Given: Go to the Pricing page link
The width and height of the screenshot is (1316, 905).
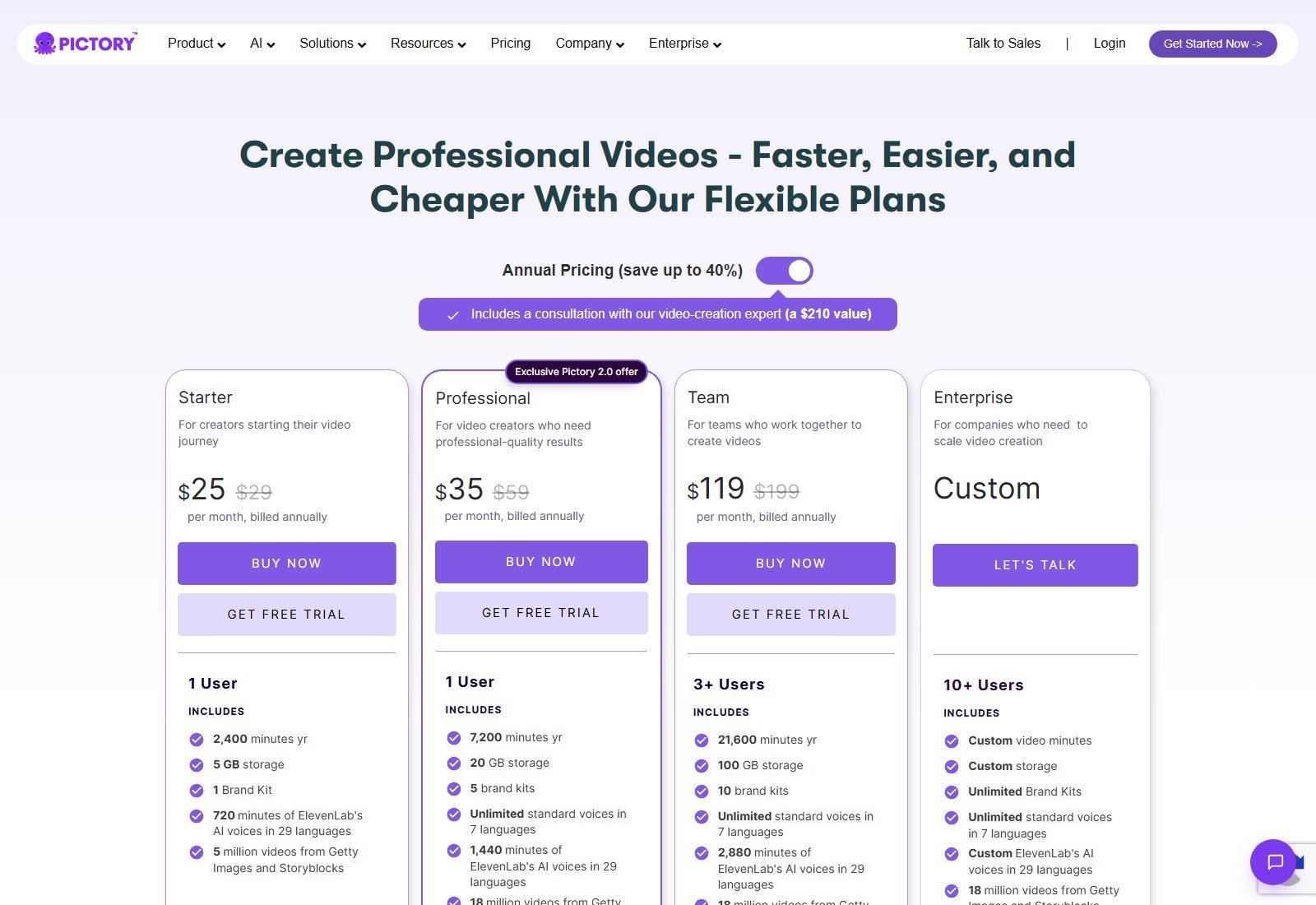Looking at the screenshot, I should pyautogui.click(x=511, y=44).
